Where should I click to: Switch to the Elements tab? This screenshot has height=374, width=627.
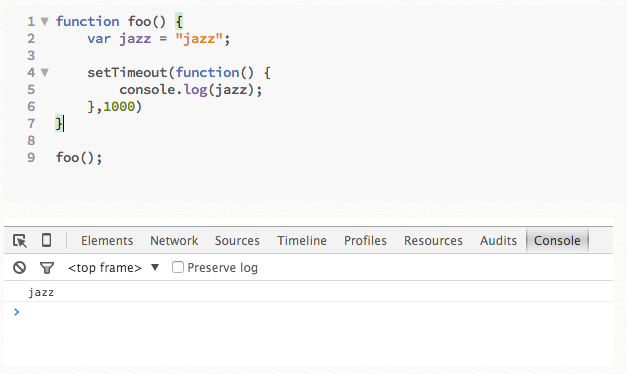[x=107, y=241]
